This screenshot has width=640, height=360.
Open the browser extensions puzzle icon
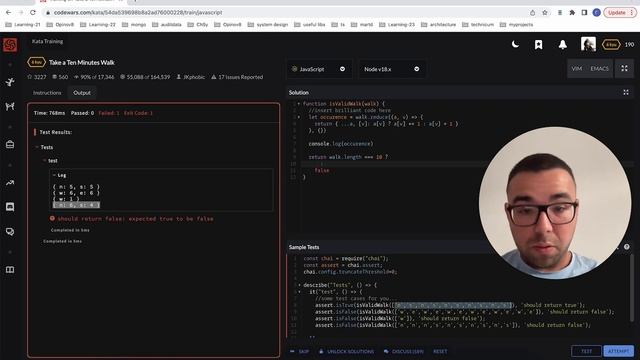tap(572, 13)
